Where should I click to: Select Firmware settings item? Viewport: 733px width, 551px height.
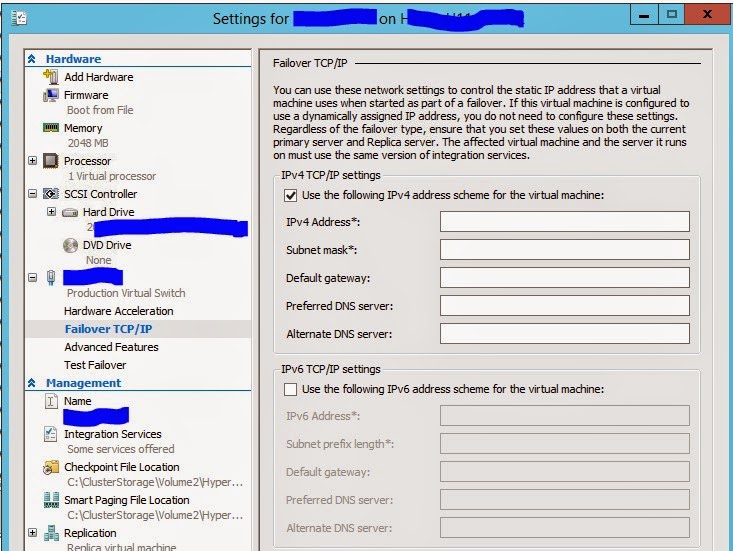pyautogui.click(x=86, y=95)
